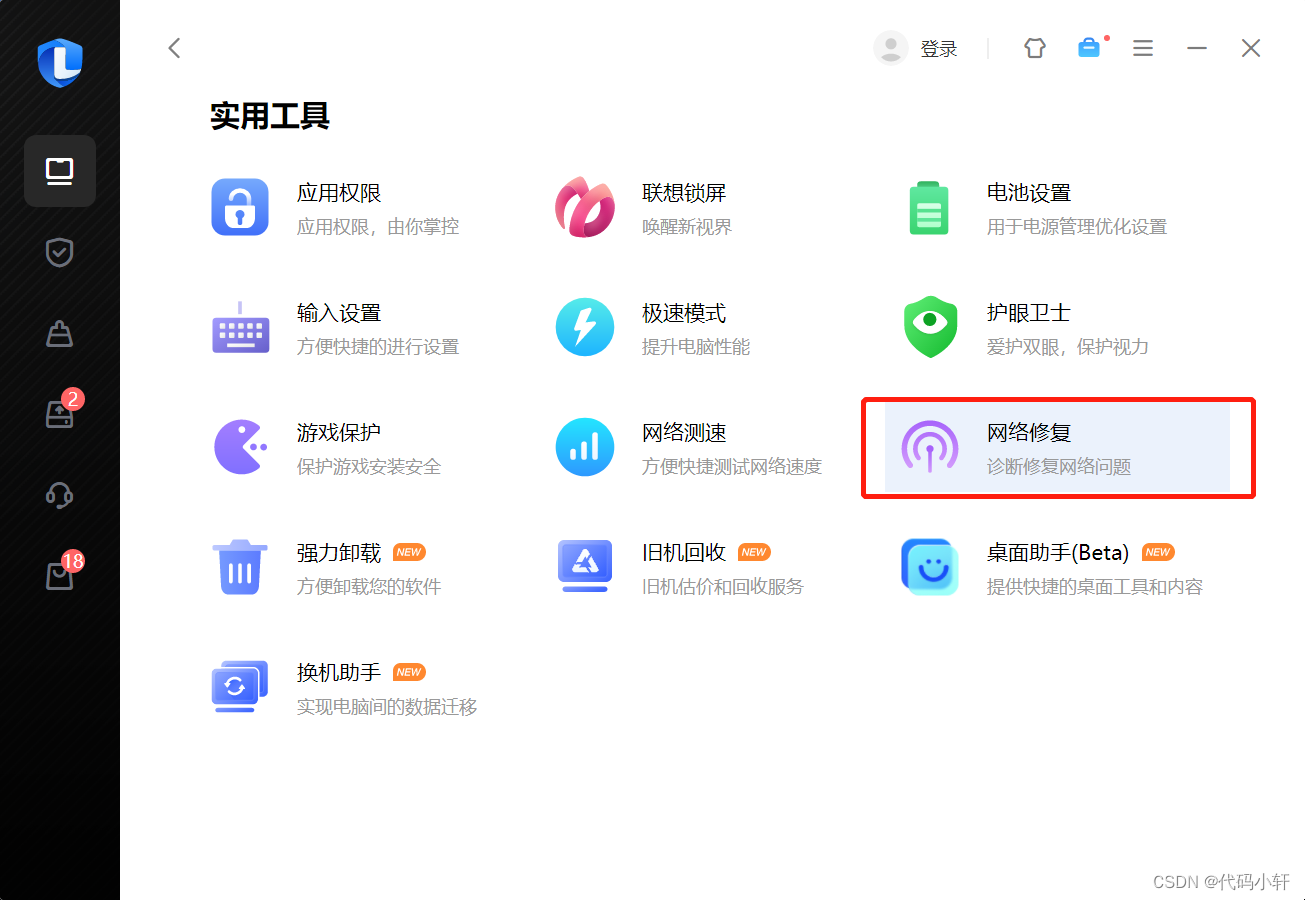Click the 换机助手 title text

coord(339,673)
